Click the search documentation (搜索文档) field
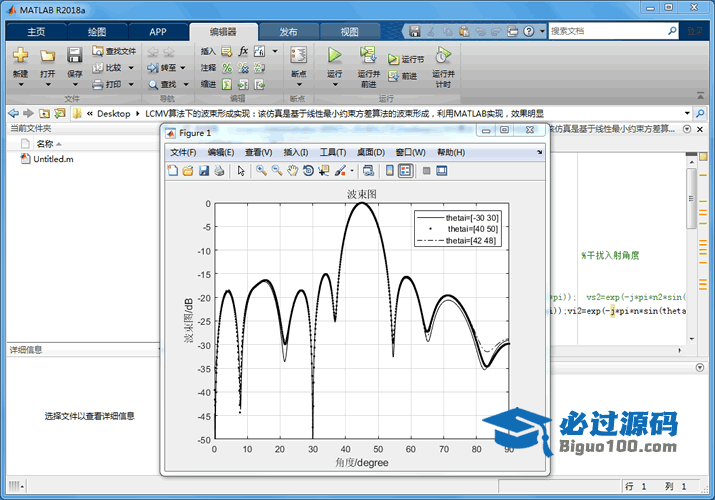Screen dimensions: 715x500 (608, 31)
